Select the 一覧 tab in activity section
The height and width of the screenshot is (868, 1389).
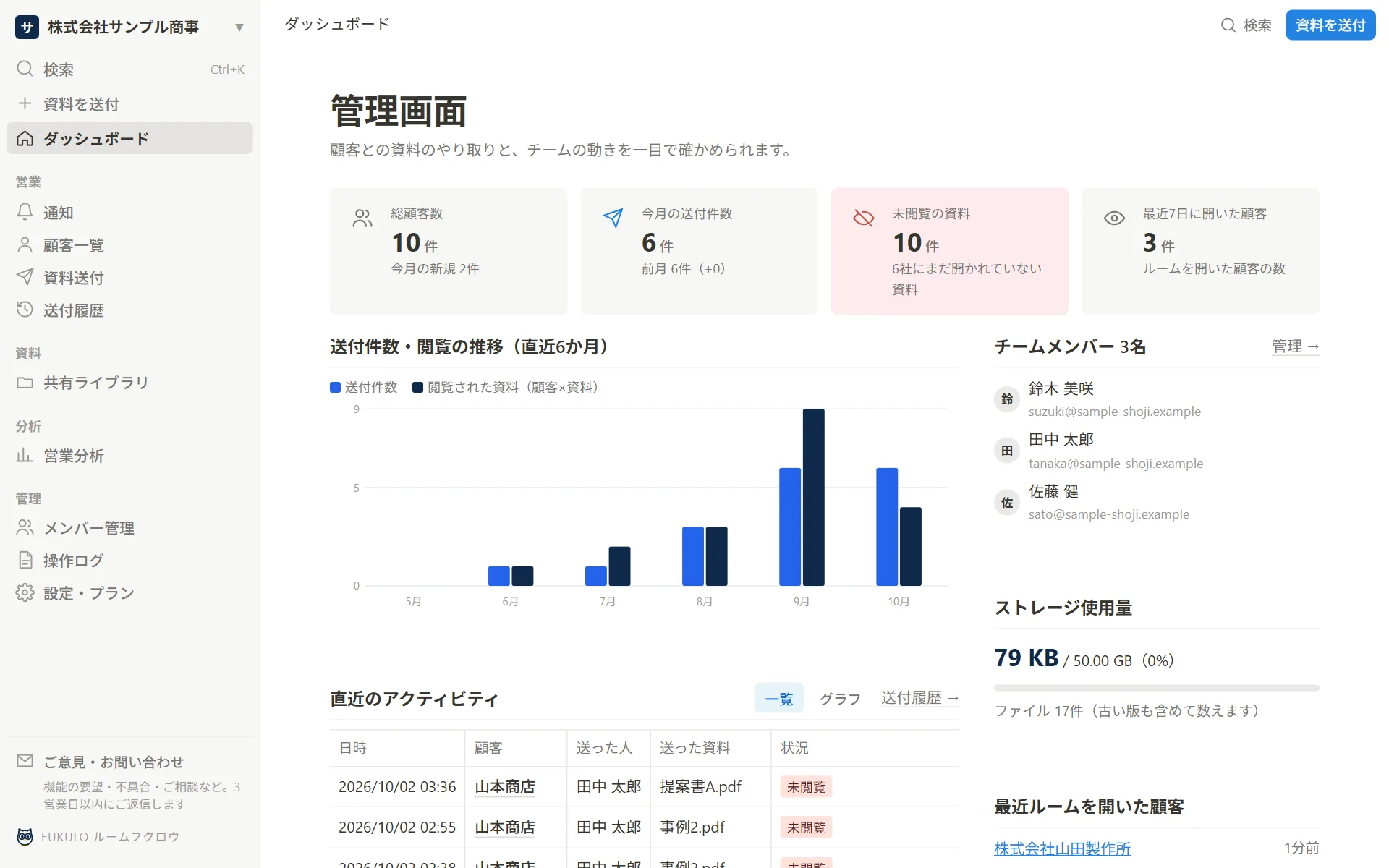coord(779,698)
